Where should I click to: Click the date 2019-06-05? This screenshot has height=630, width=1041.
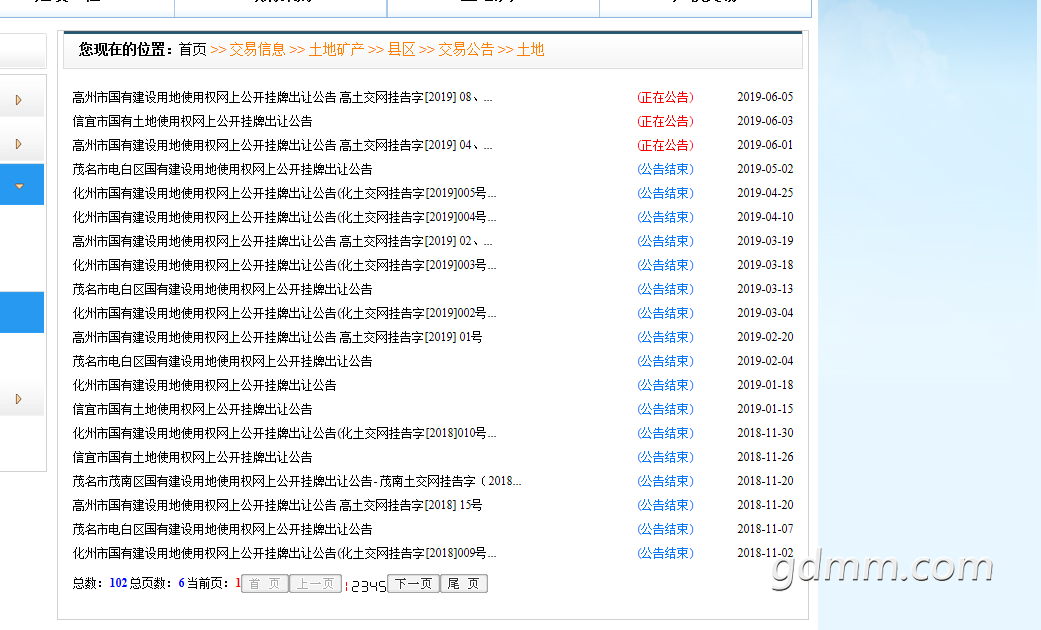[765, 97]
